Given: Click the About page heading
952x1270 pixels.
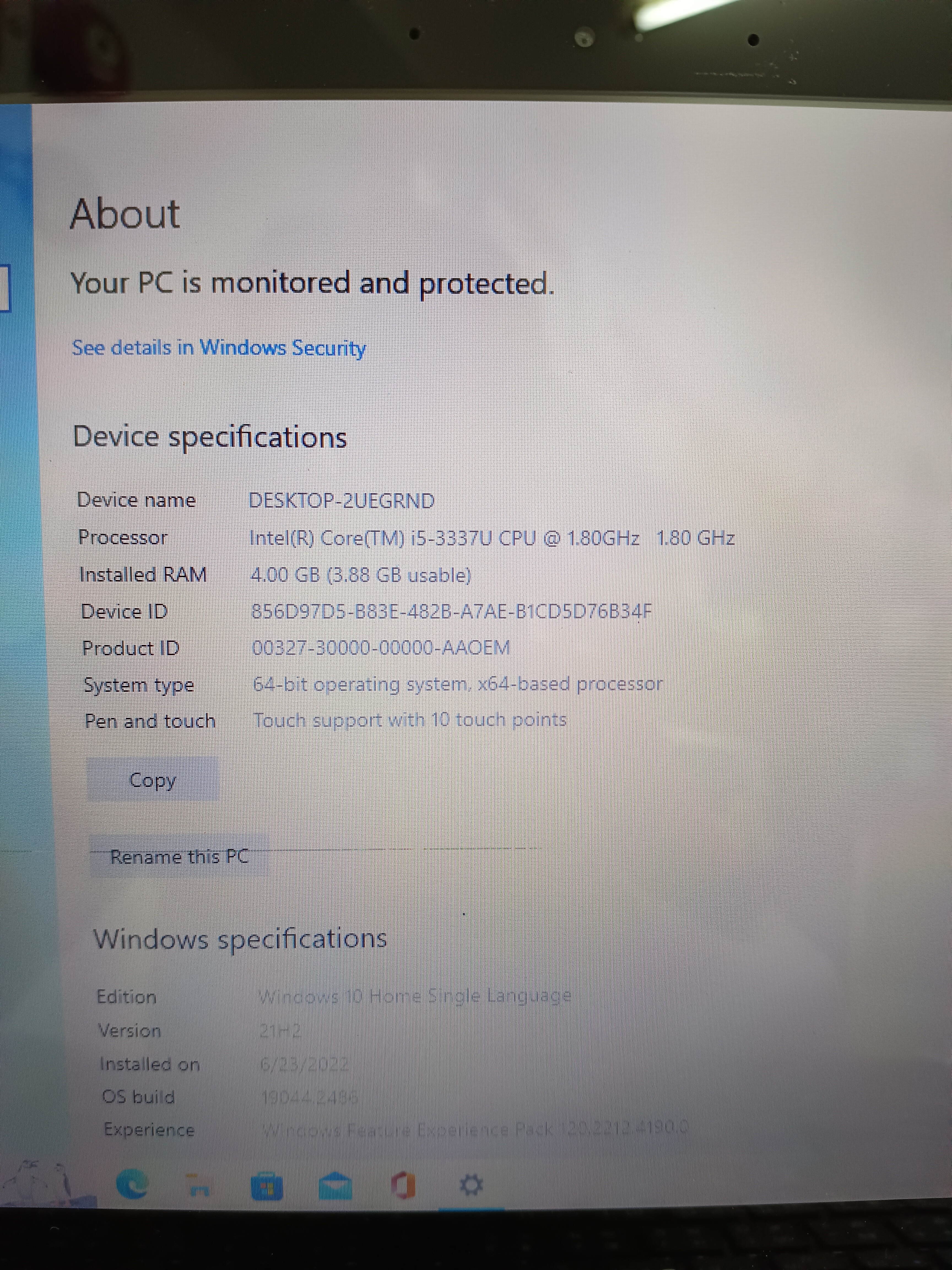Looking at the screenshot, I should coord(125,214).
